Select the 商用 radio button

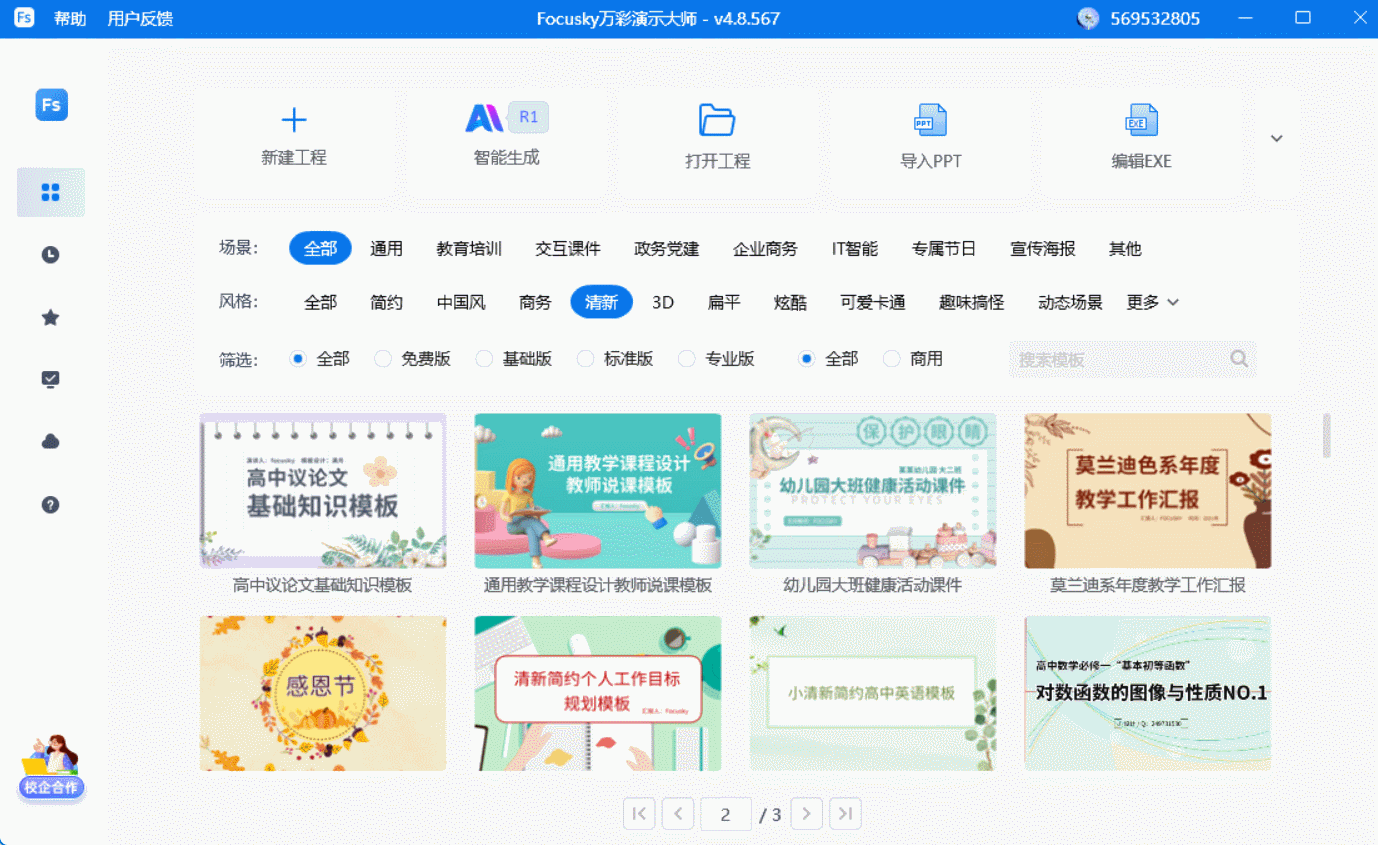pos(892,359)
